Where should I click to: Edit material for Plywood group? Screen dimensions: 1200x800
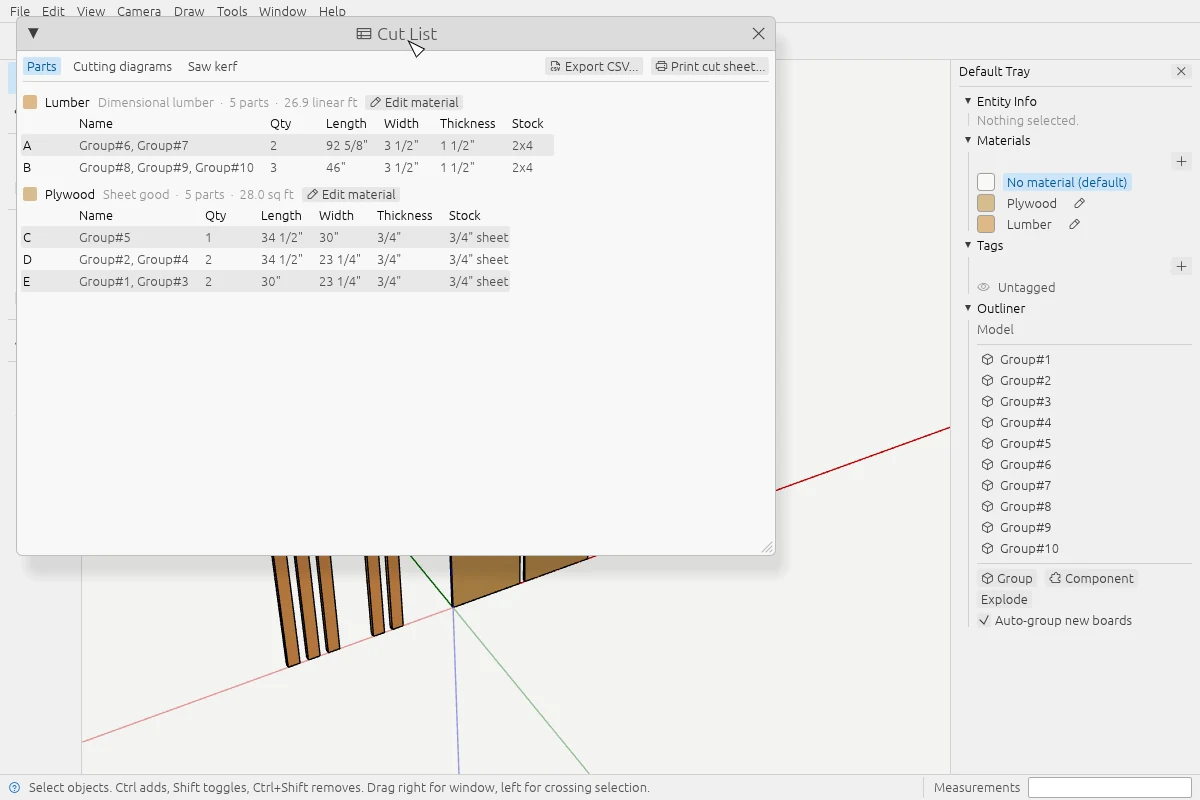click(x=351, y=194)
